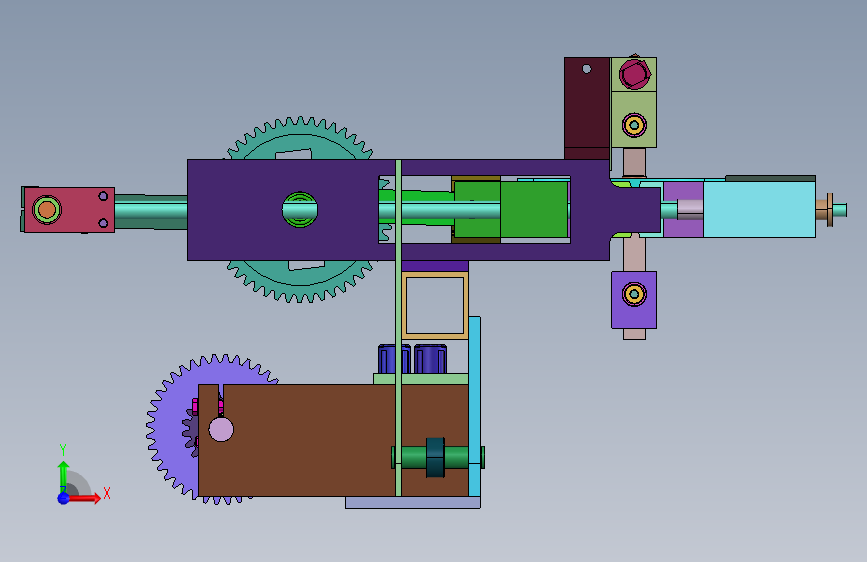867x562 pixels.
Task: Select the lavender base plate at the bottom
Action: point(413,502)
